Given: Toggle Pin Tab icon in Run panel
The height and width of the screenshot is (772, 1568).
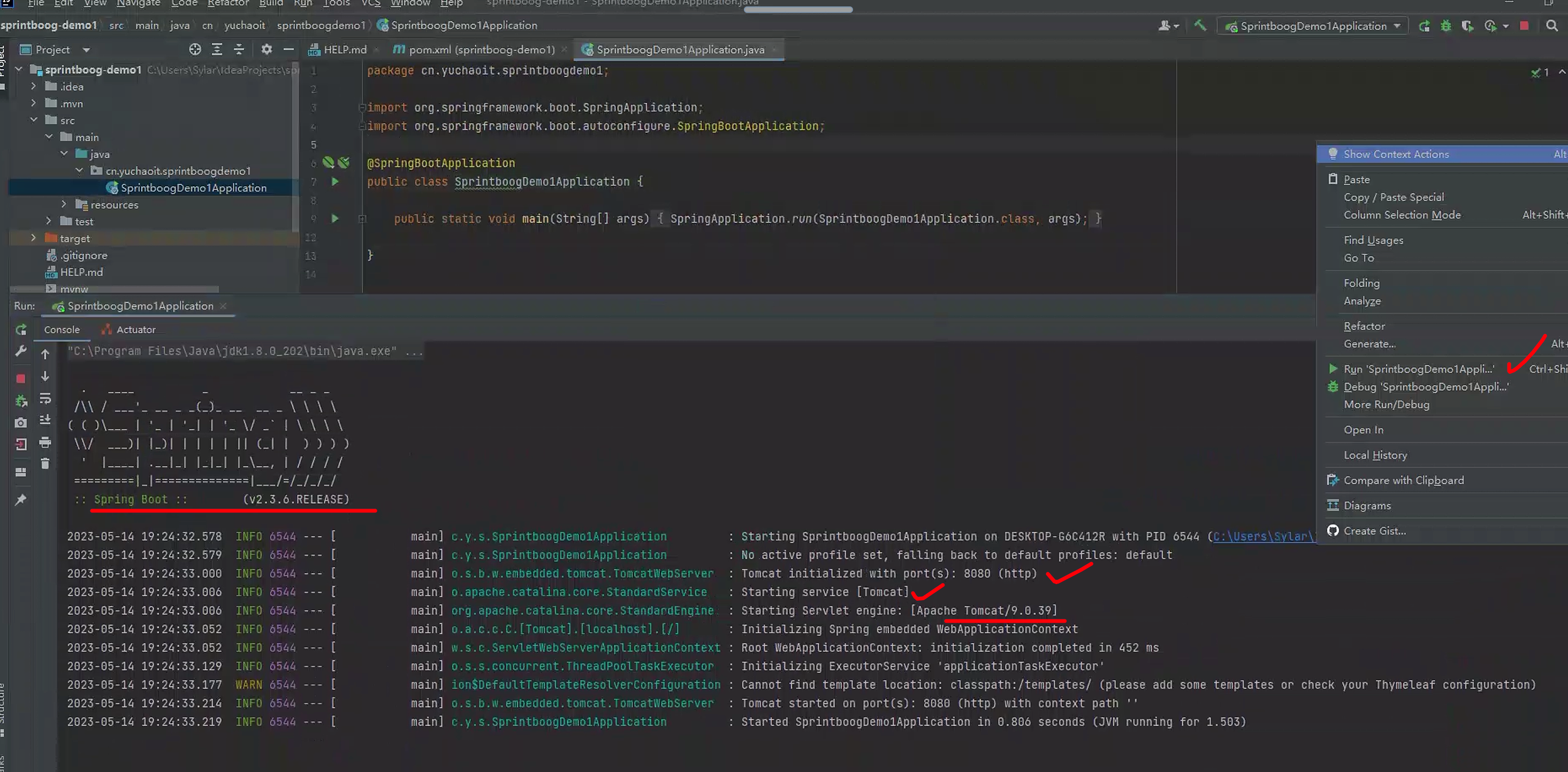Looking at the screenshot, I should (21, 499).
